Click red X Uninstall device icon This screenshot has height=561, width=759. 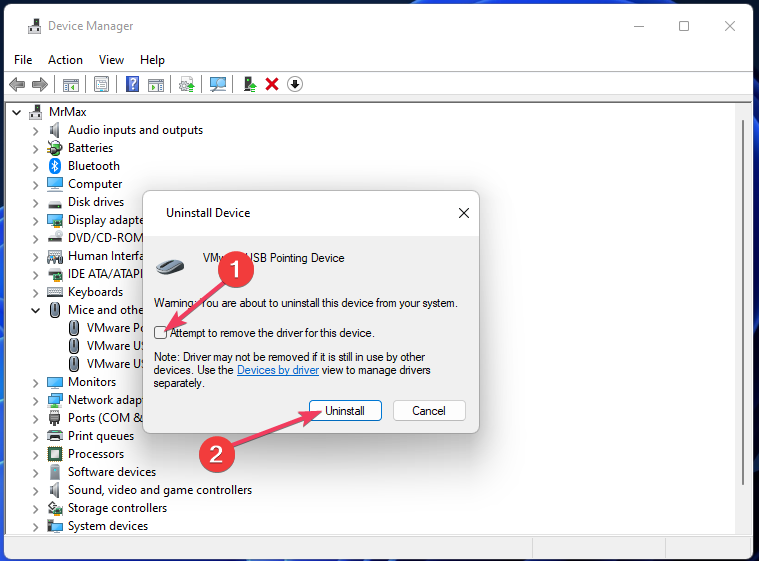coord(272,85)
